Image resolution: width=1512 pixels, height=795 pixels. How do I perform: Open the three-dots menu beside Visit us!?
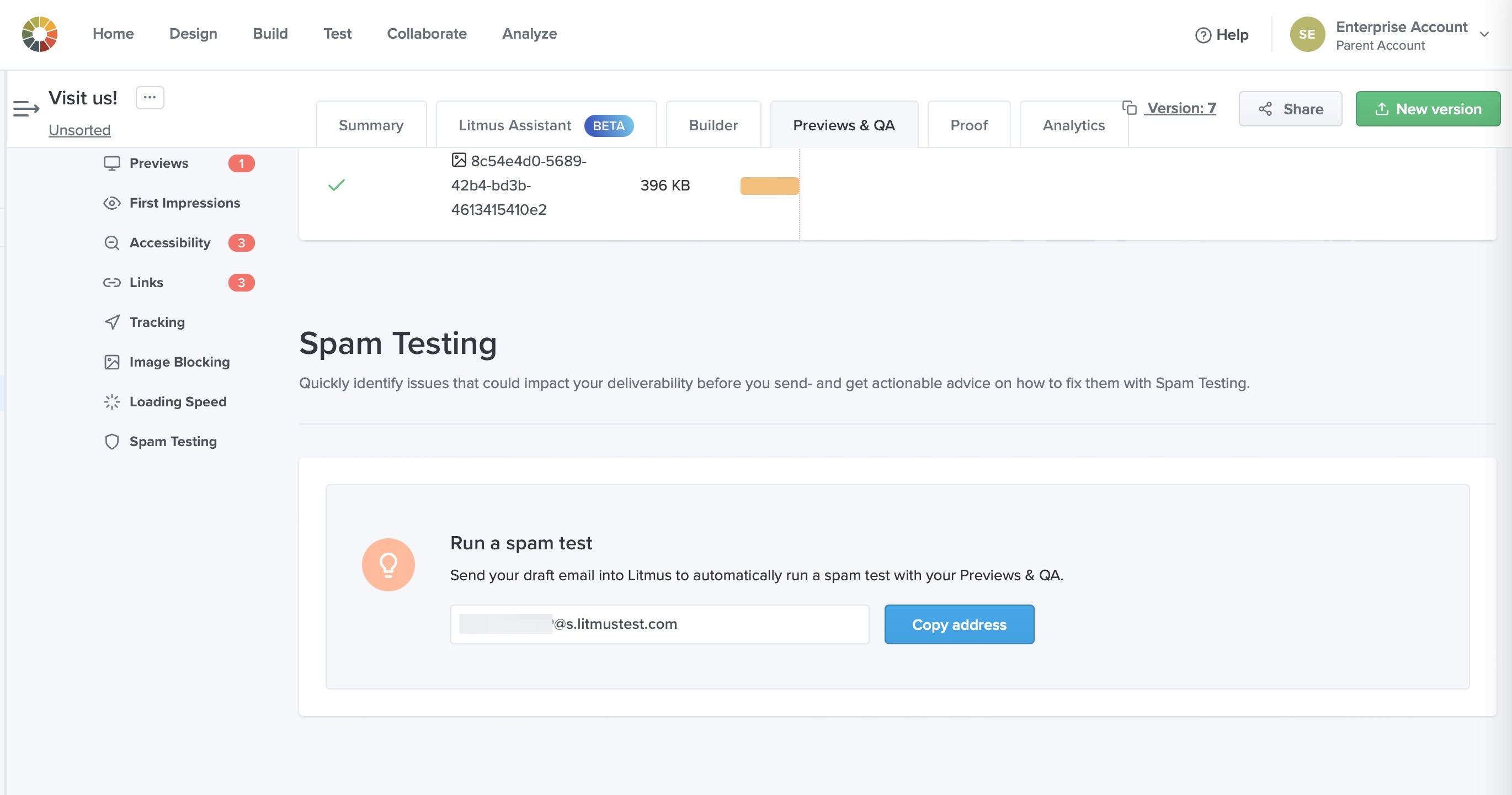pos(150,98)
